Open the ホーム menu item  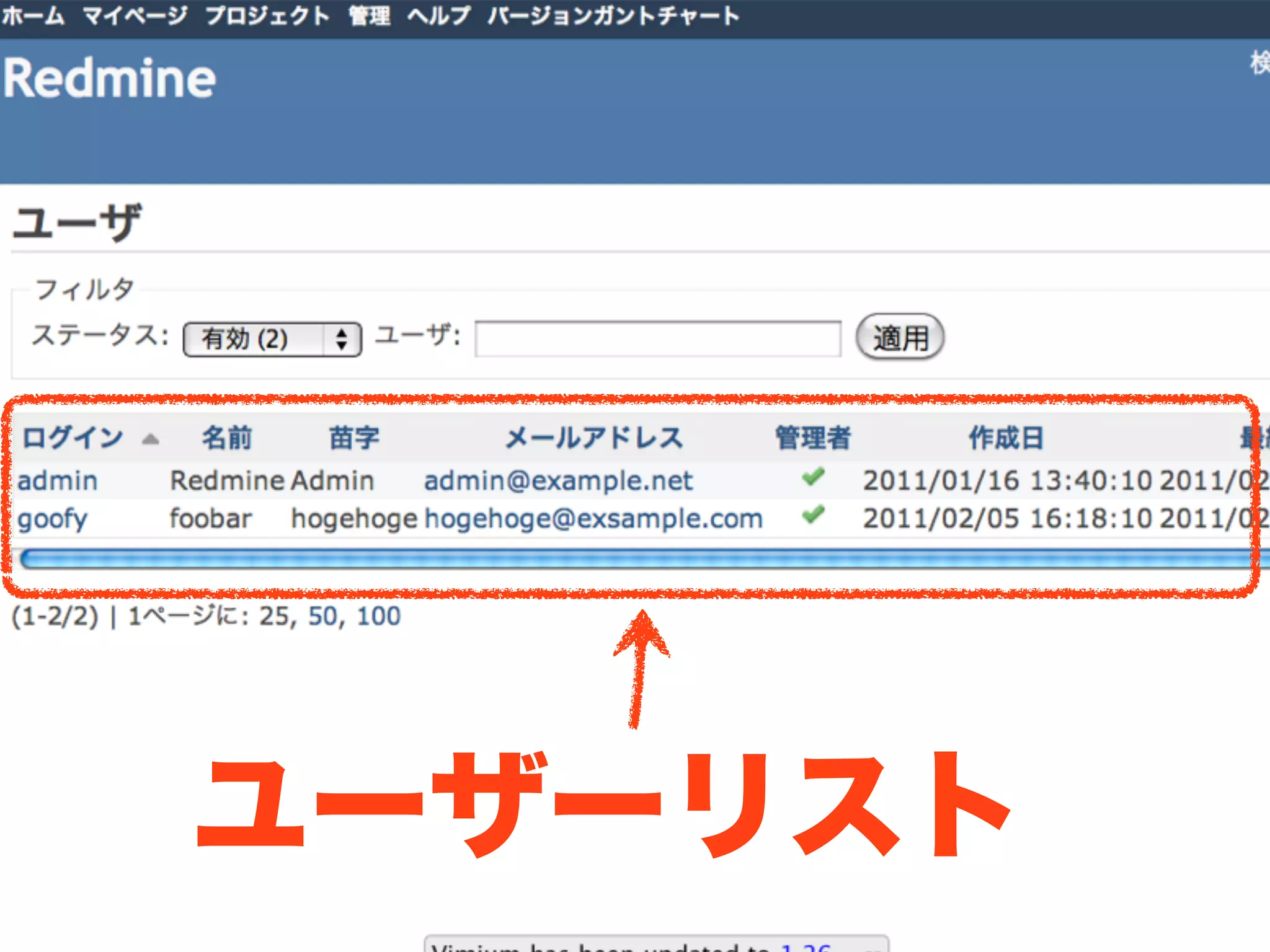[x=33, y=15]
